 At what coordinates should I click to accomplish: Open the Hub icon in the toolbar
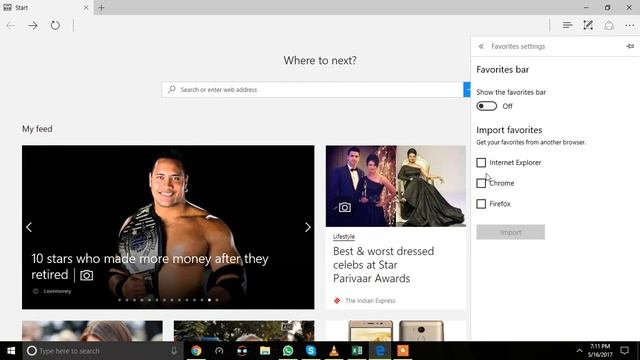(567, 25)
